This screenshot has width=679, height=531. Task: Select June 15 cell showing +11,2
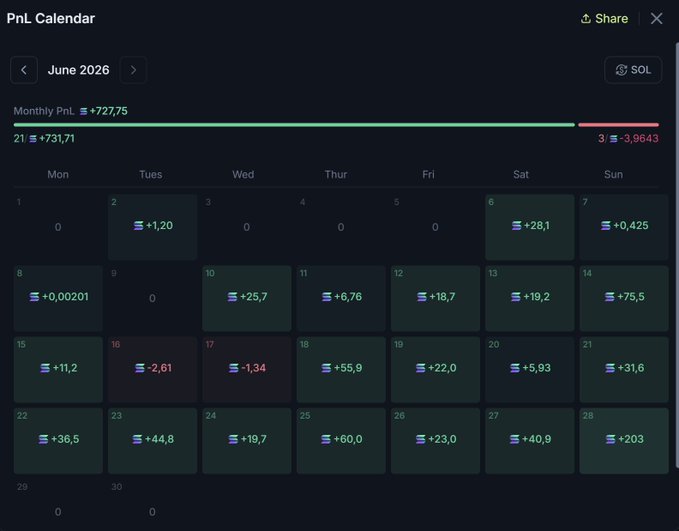click(58, 369)
